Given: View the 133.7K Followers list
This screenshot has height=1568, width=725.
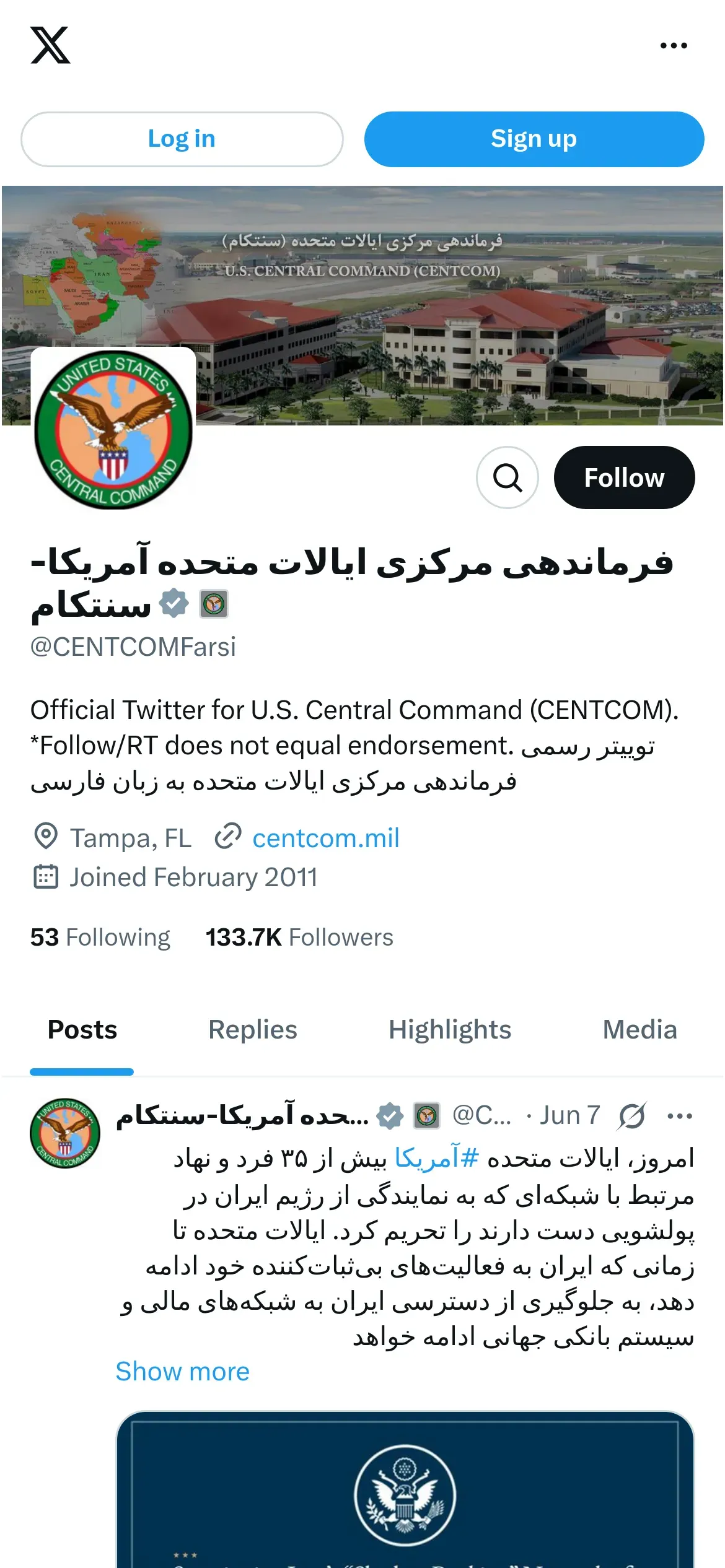Looking at the screenshot, I should [x=299, y=938].
